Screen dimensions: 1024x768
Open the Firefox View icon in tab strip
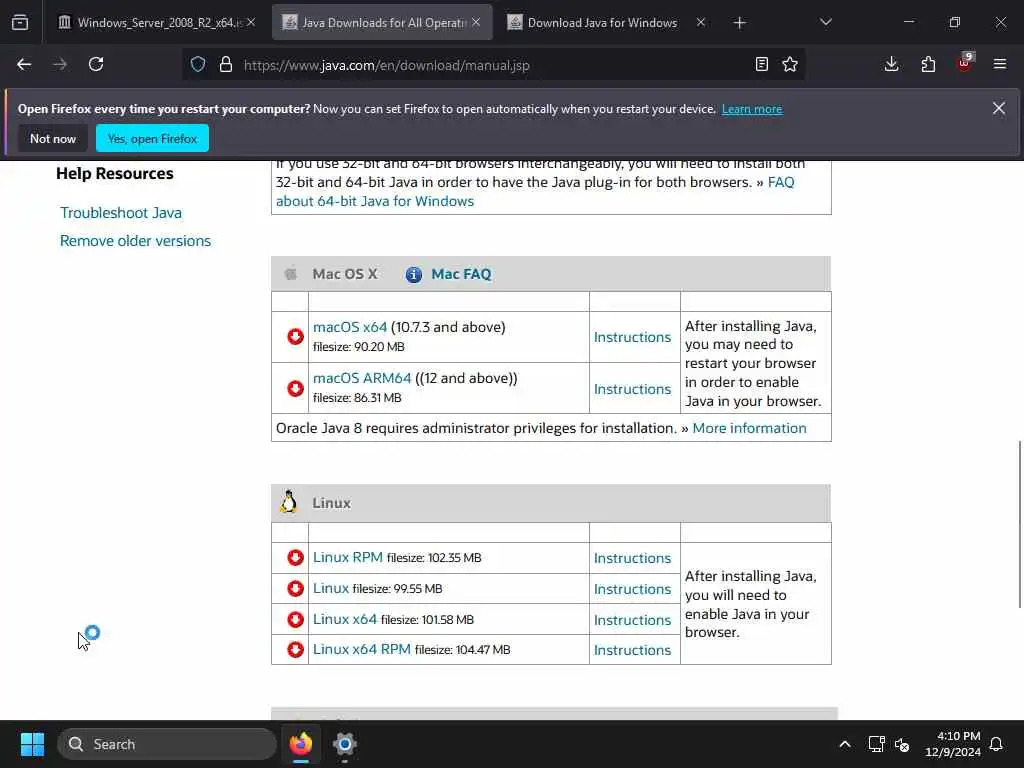click(20, 23)
